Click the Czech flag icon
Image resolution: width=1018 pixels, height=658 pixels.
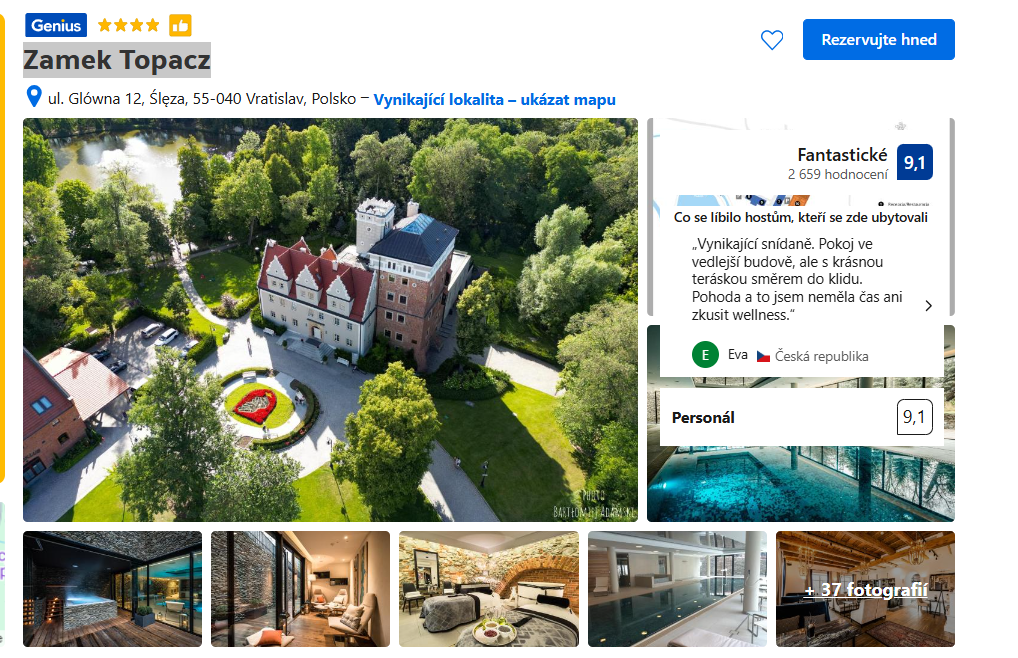764,356
